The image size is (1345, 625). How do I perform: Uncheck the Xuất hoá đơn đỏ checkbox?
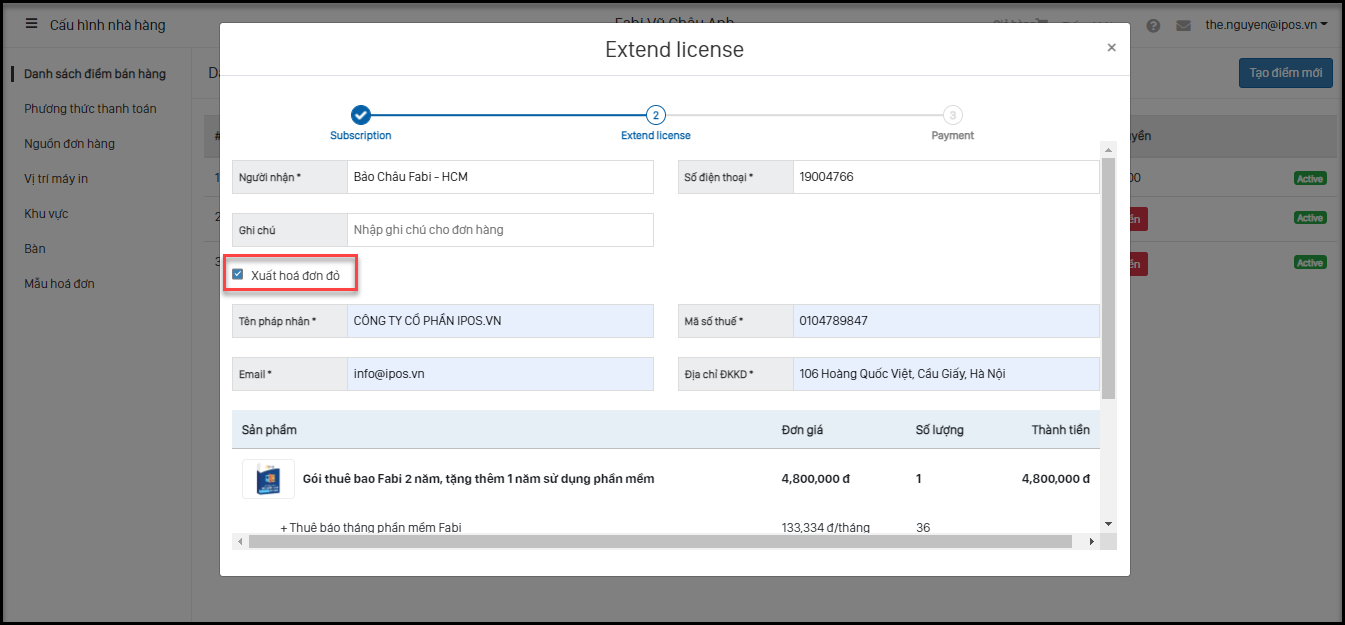238,274
